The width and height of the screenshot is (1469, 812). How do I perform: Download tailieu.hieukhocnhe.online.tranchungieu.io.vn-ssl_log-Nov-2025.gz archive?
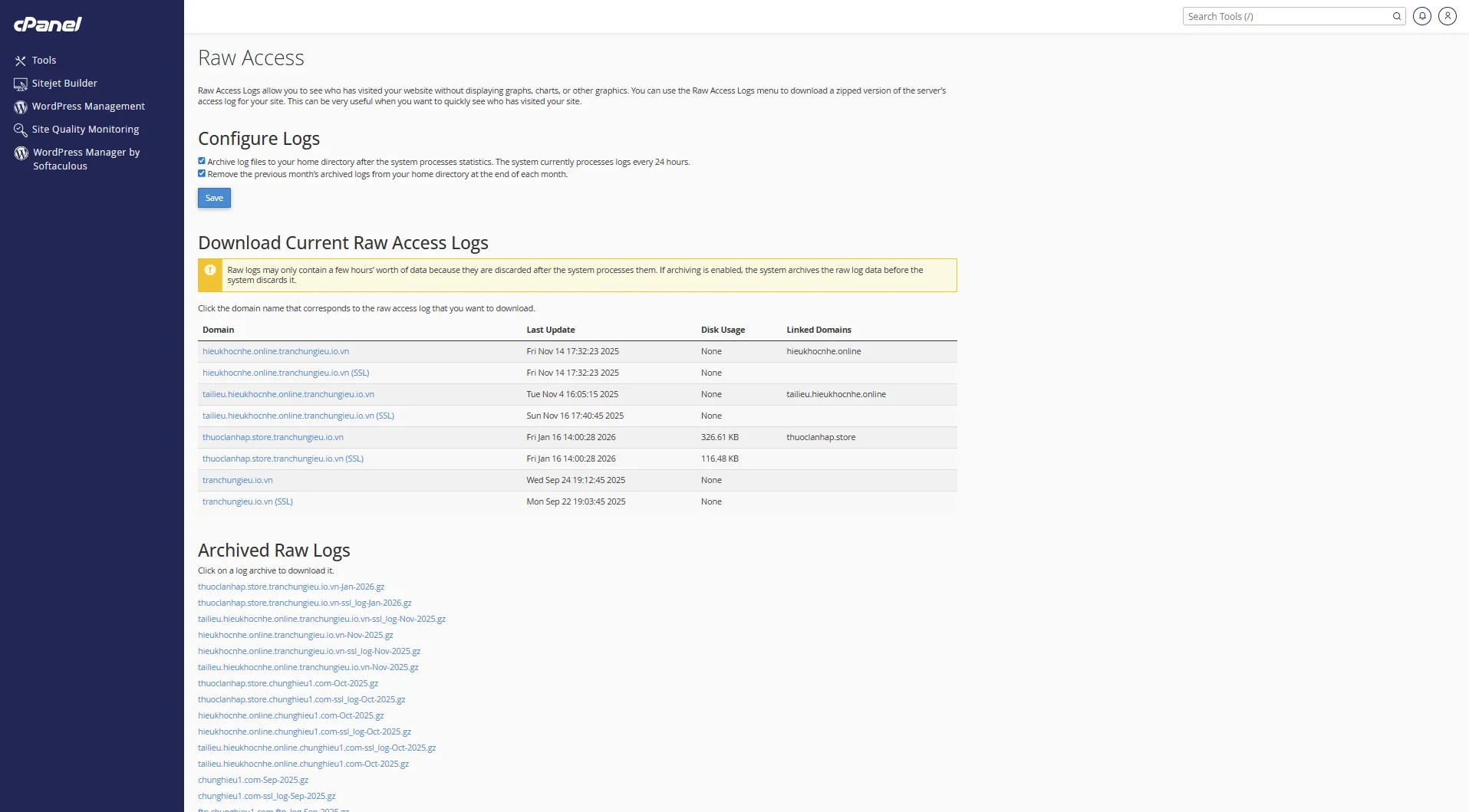click(x=321, y=619)
